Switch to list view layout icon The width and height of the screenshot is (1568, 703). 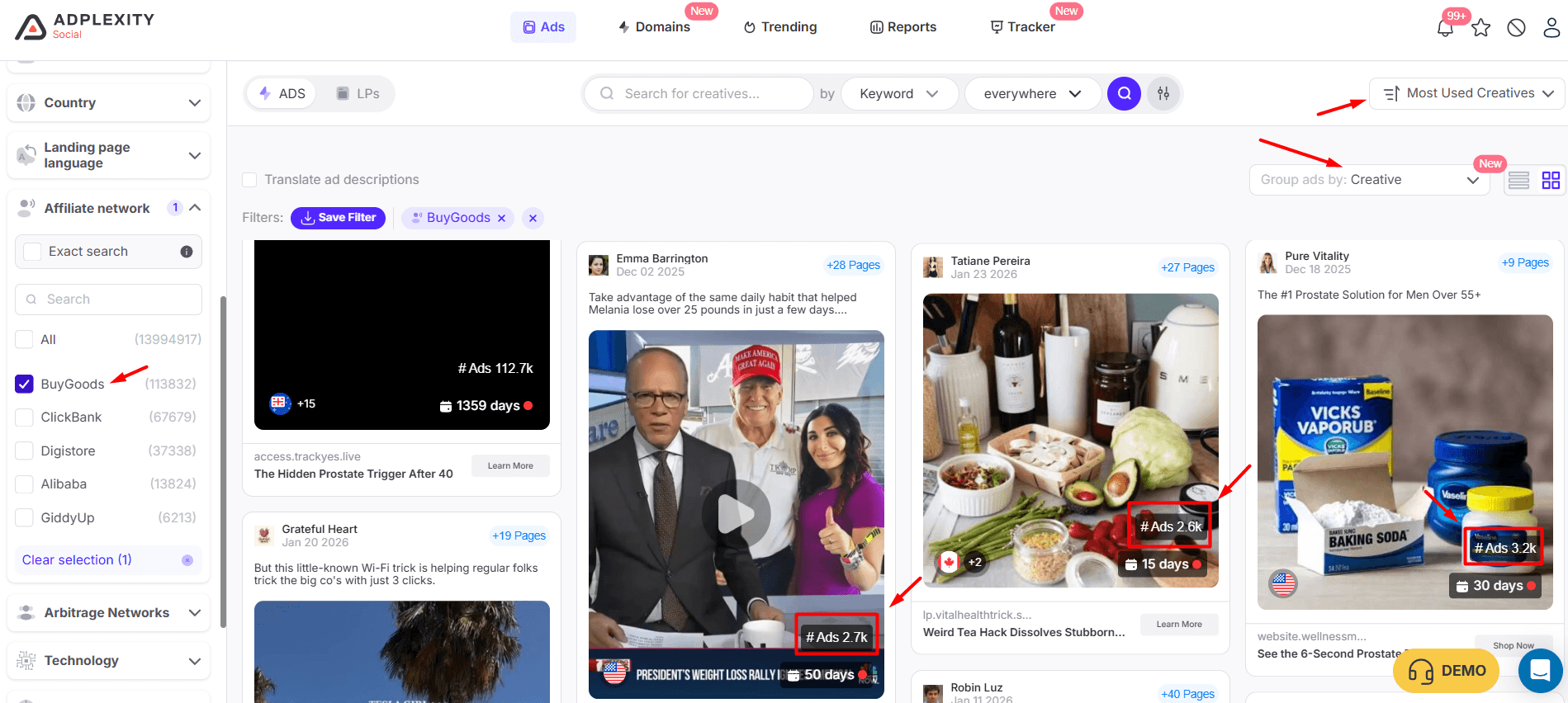[x=1518, y=180]
